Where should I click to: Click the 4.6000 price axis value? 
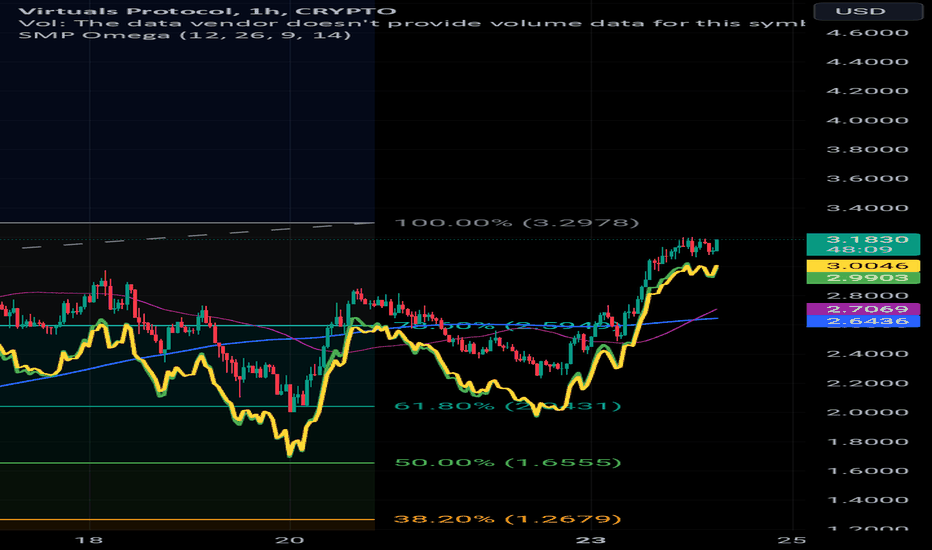click(x=867, y=33)
